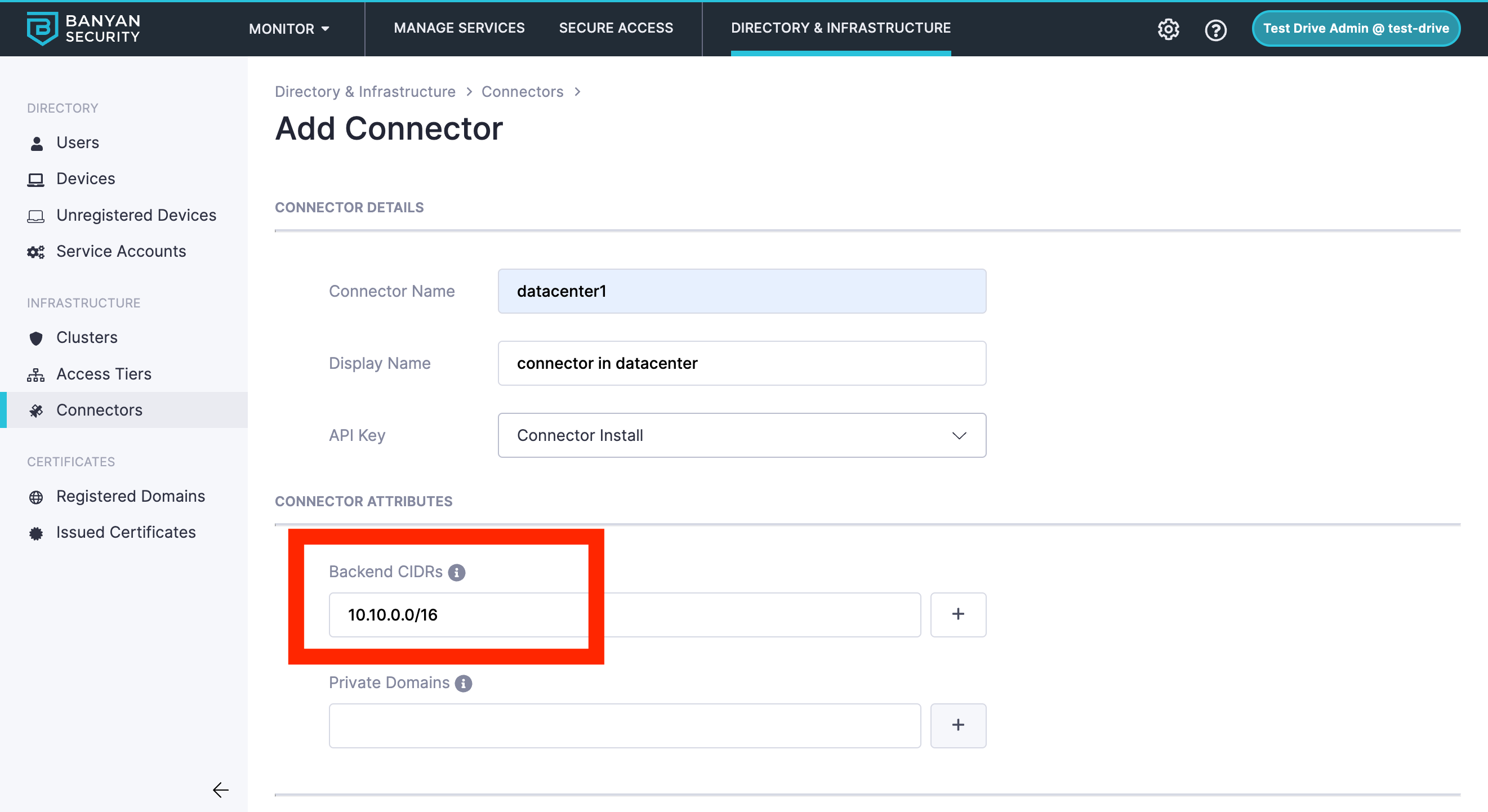The width and height of the screenshot is (1488, 812).
Task: Focus the Connector Name field
Action: coord(742,291)
